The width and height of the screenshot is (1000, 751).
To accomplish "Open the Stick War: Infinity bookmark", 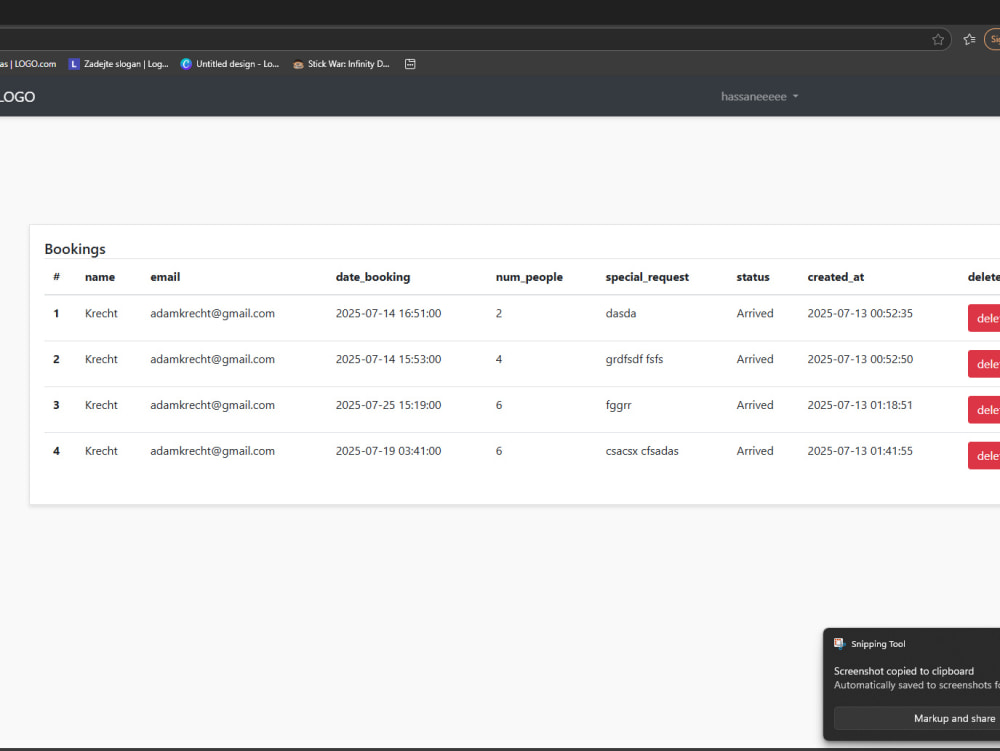I will click(x=341, y=64).
